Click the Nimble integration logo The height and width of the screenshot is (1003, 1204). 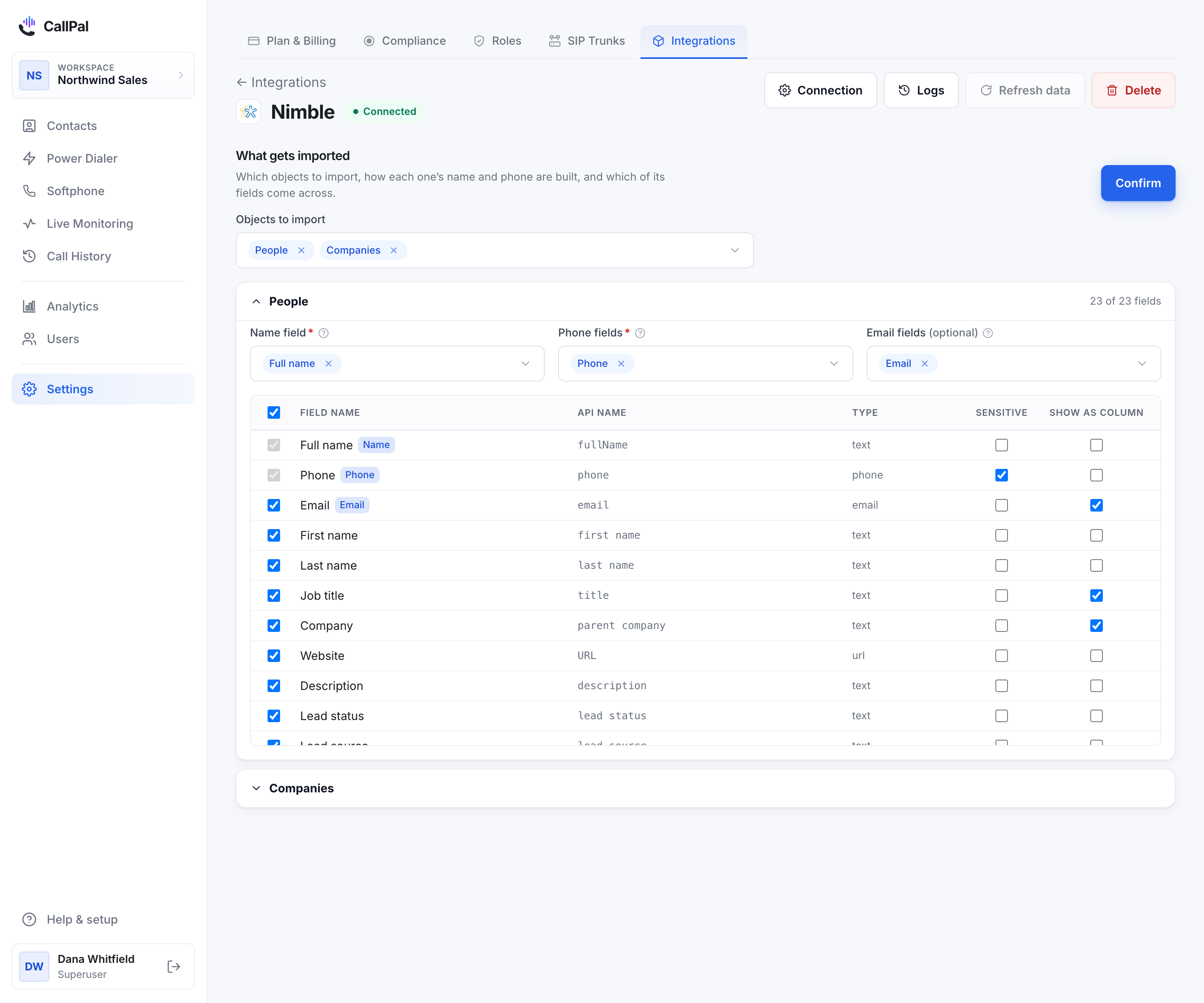pos(249,112)
